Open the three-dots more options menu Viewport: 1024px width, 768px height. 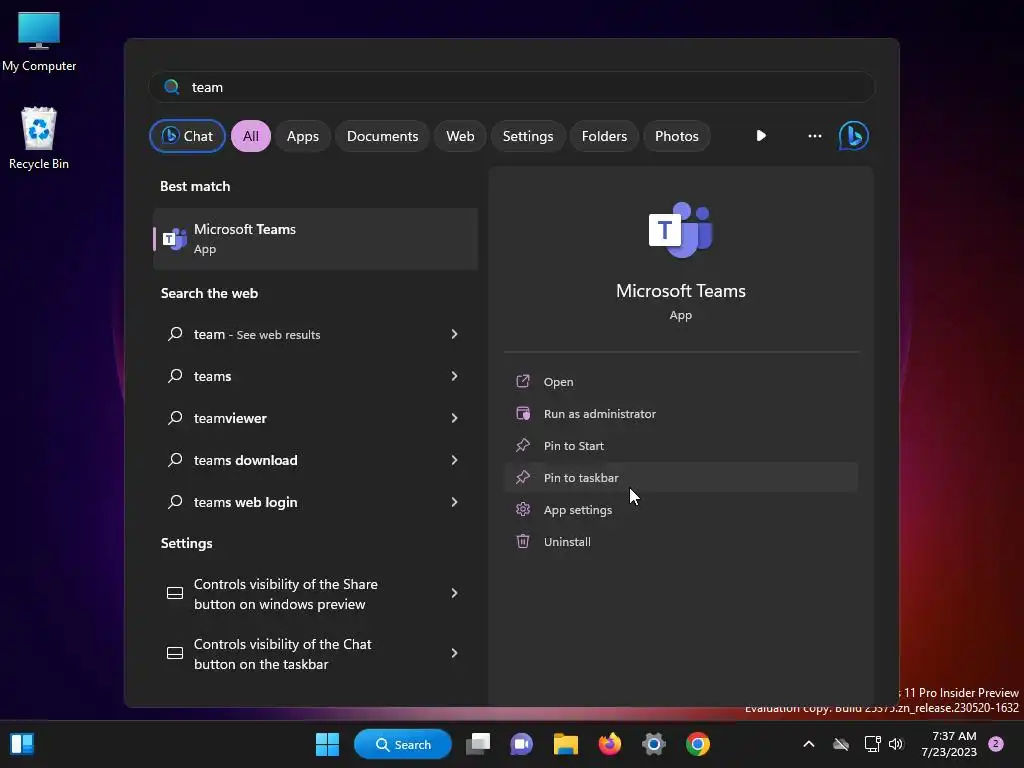[x=814, y=136]
